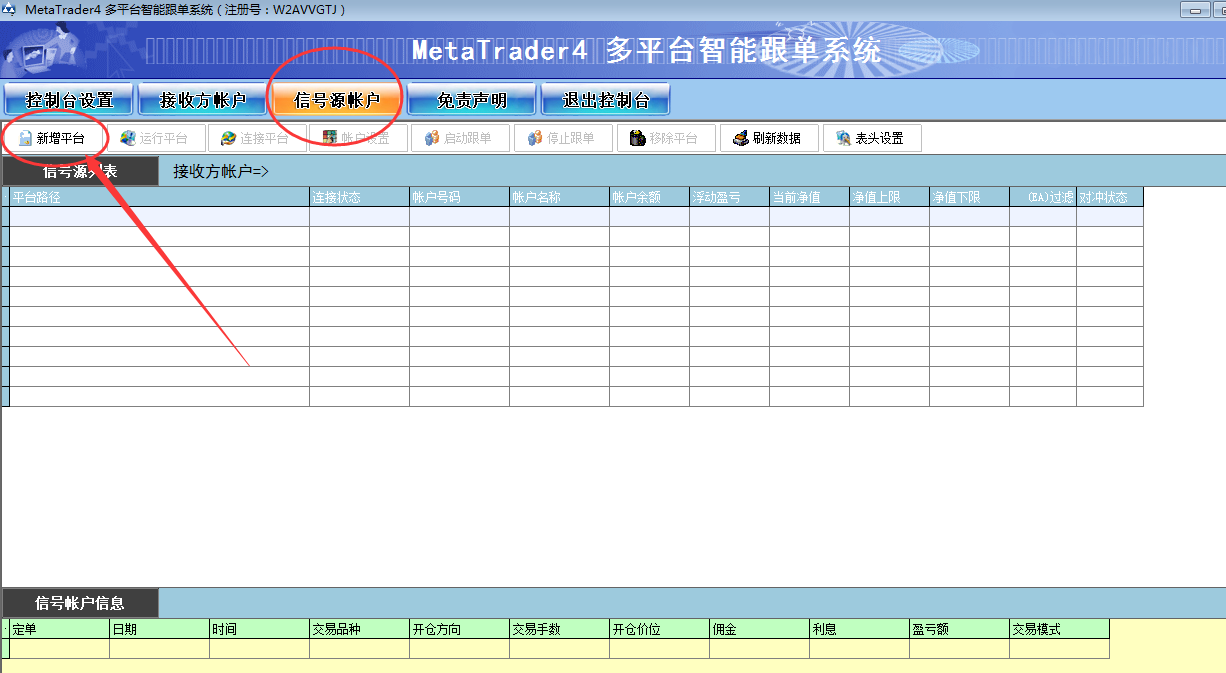Image resolution: width=1226 pixels, height=673 pixels.
Task: Click the 帐户号码 column header
Action: [x=460, y=197]
